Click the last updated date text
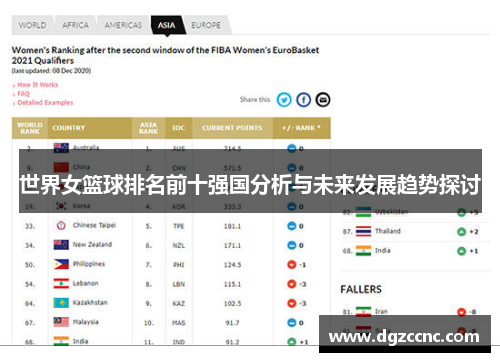The width and height of the screenshot is (500, 362). 51,71
